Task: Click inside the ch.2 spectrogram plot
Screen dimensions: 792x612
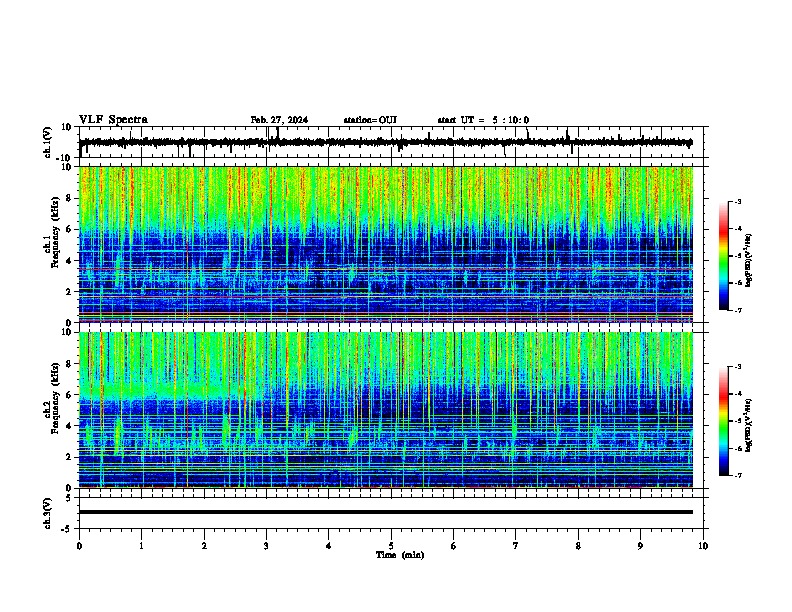Action: click(386, 410)
